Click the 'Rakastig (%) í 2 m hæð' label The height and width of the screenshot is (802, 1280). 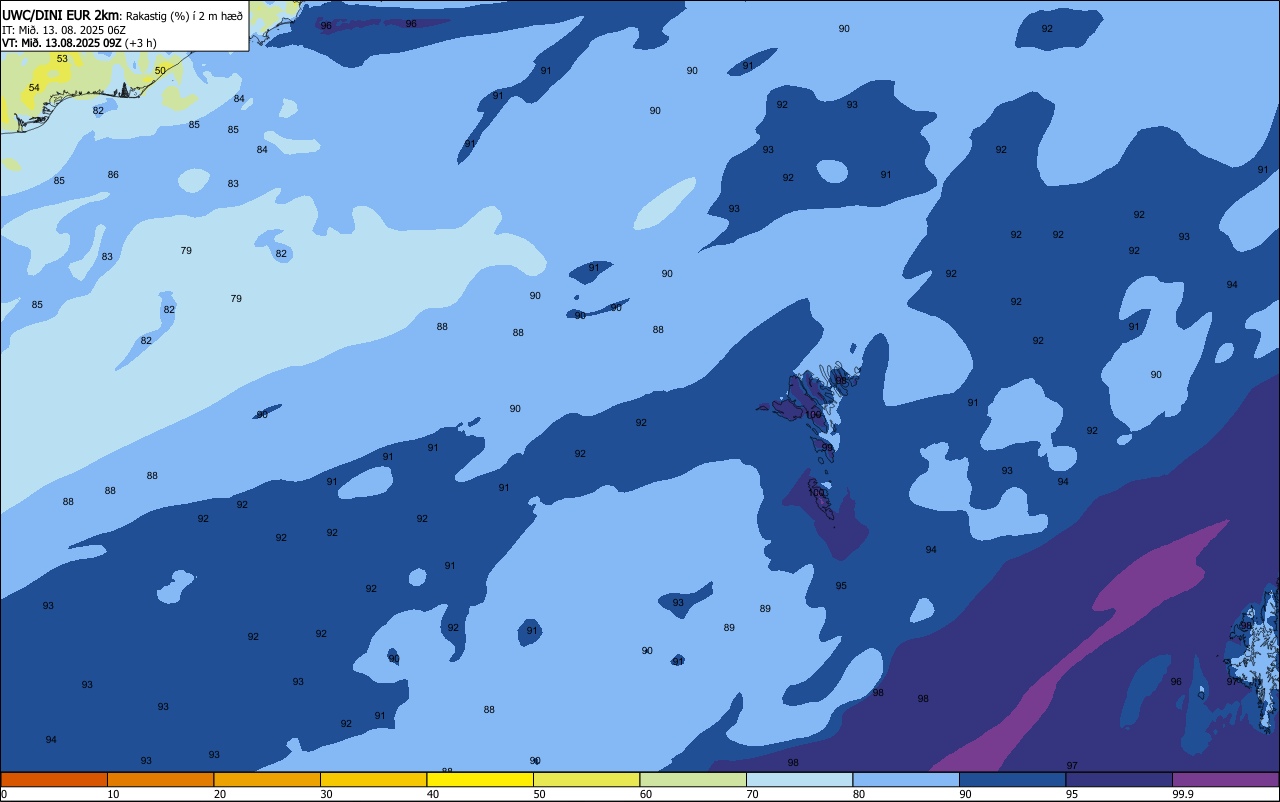[x=183, y=15]
